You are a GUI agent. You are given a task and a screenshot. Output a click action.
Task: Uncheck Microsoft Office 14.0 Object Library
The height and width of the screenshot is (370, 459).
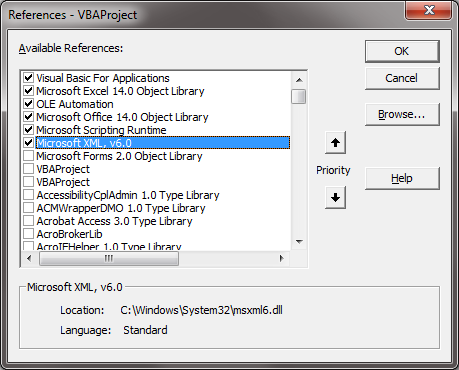pos(28,117)
